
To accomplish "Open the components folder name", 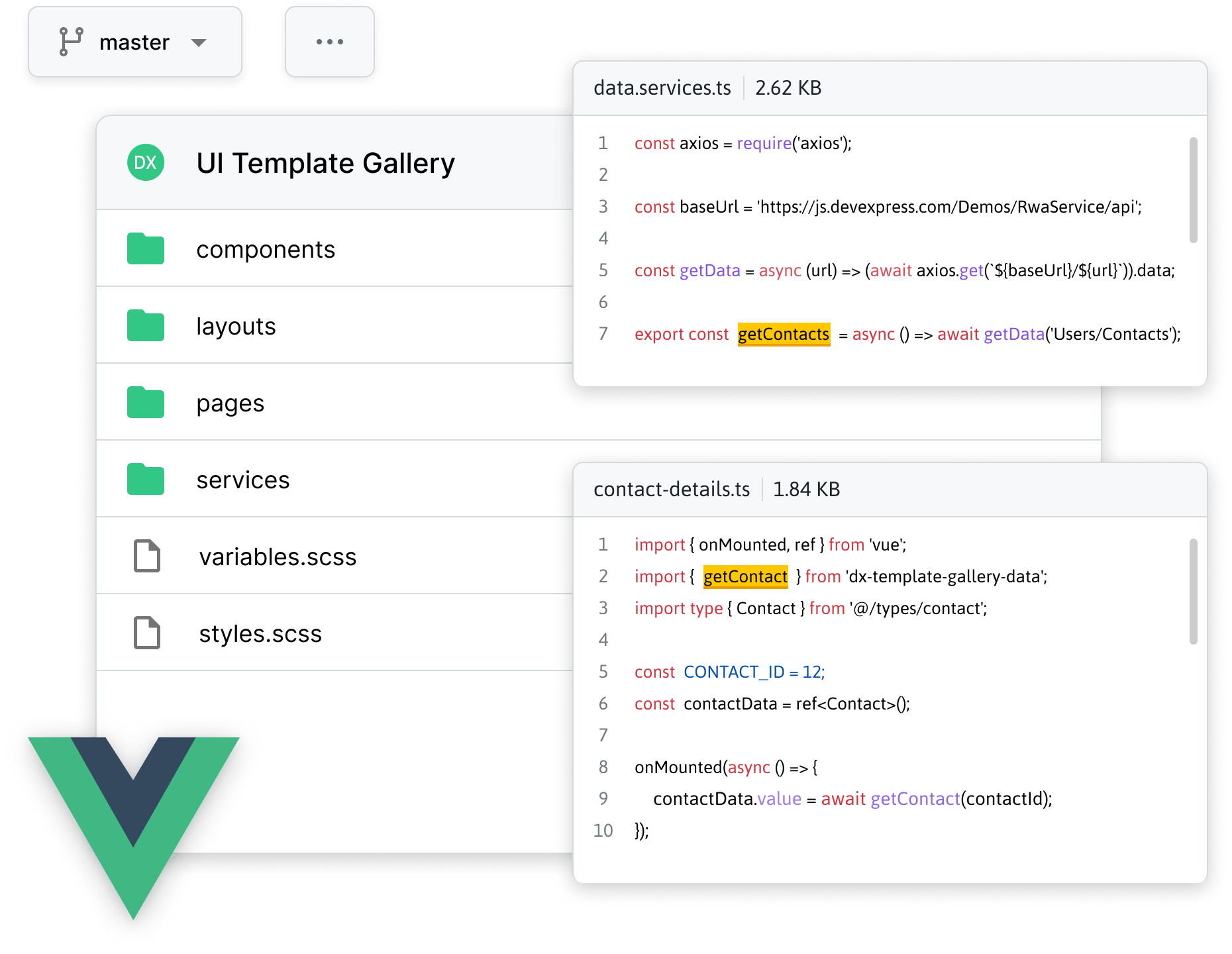I will [266, 250].
